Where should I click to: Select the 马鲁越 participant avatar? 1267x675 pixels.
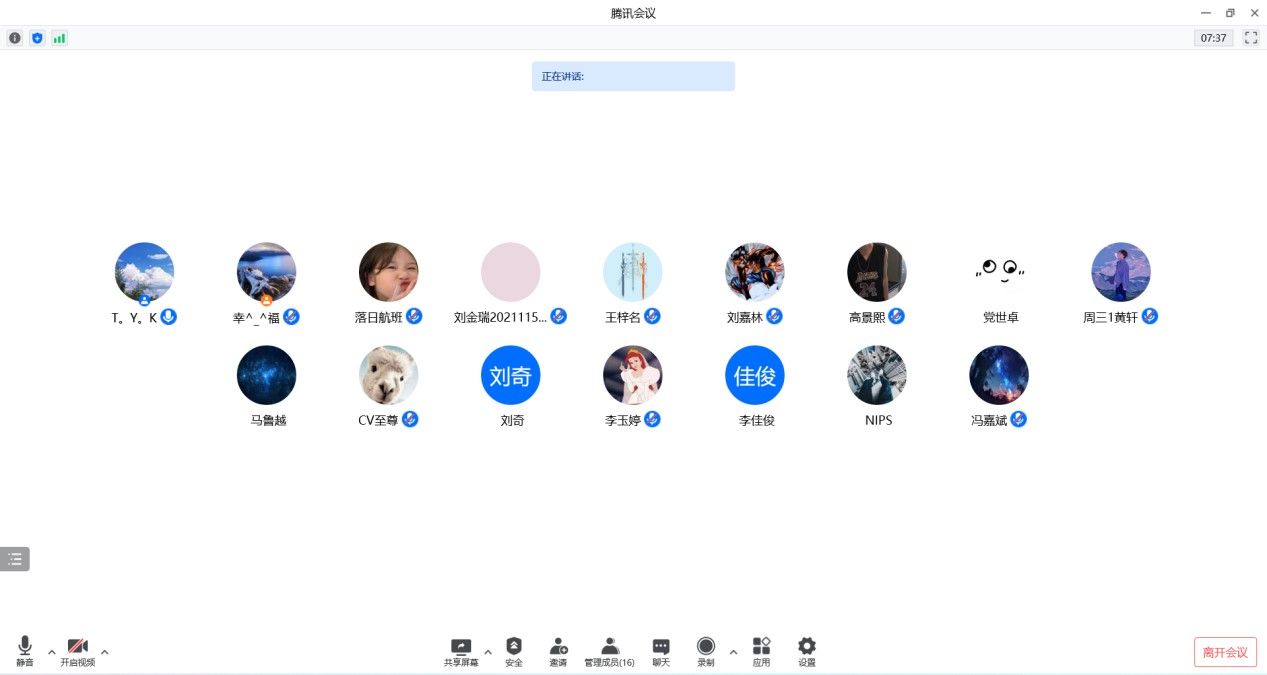point(267,375)
